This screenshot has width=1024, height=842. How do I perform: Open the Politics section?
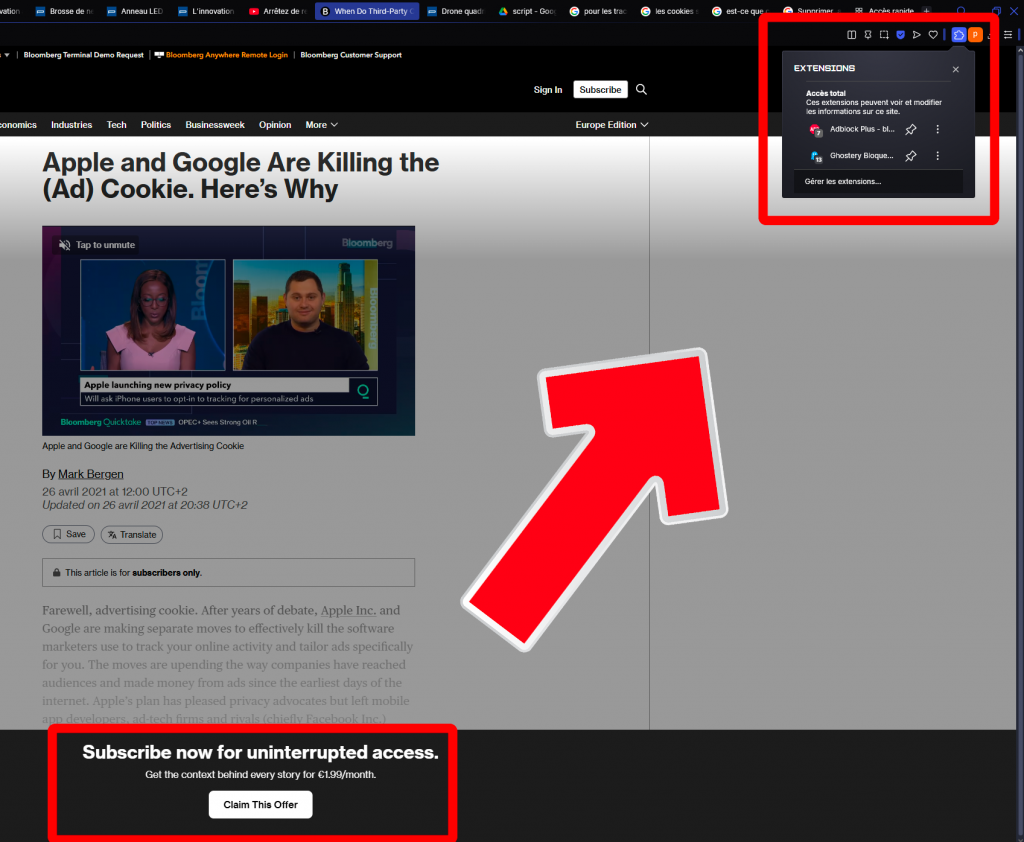[156, 125]
